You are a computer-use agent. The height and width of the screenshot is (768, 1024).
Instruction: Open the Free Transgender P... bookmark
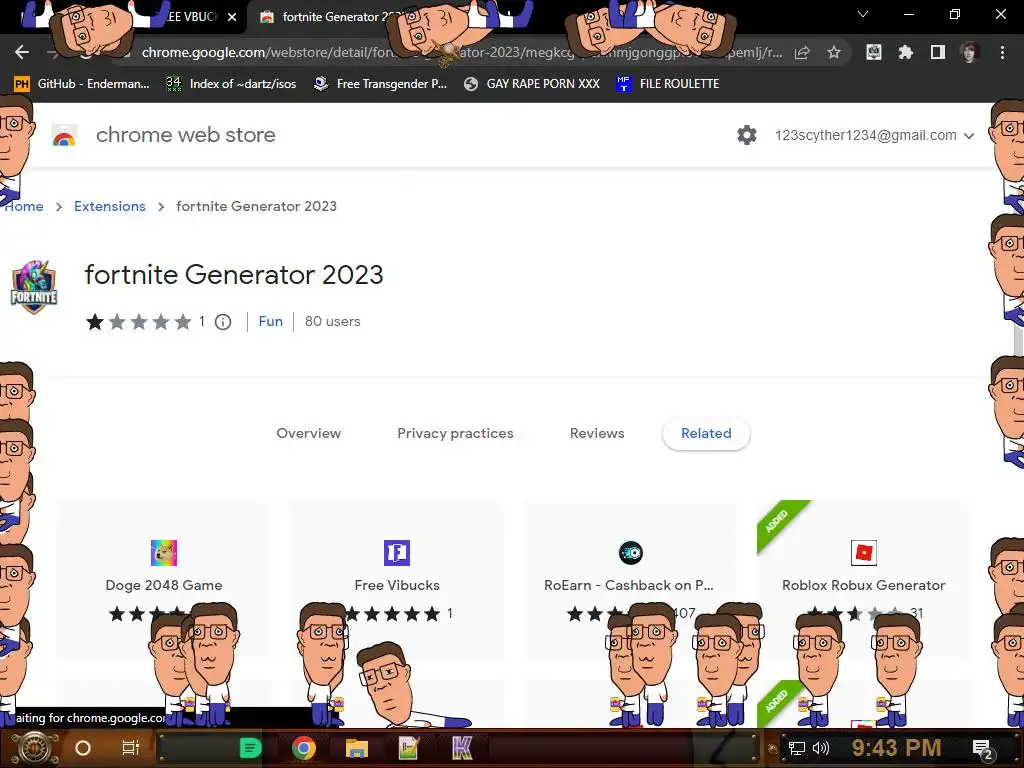coord(380,84)
